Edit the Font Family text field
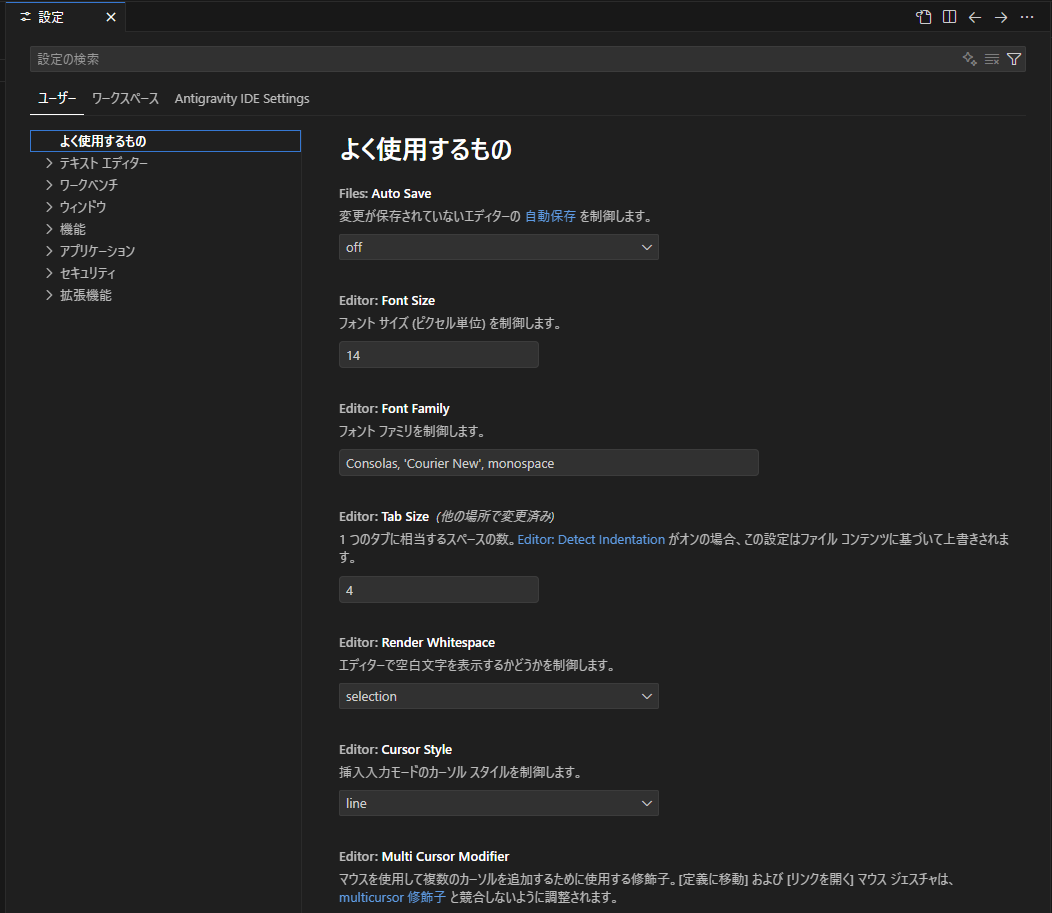The image size is (1052, 913). (x=549, y=463)
